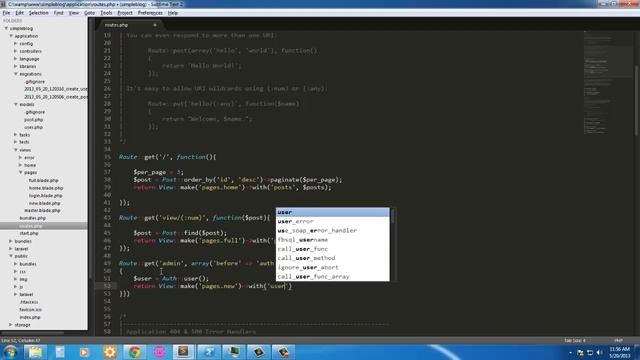Viewport: 640px width, 360px height.
Task: Open user.php in the sidebar
Action: 33,127
